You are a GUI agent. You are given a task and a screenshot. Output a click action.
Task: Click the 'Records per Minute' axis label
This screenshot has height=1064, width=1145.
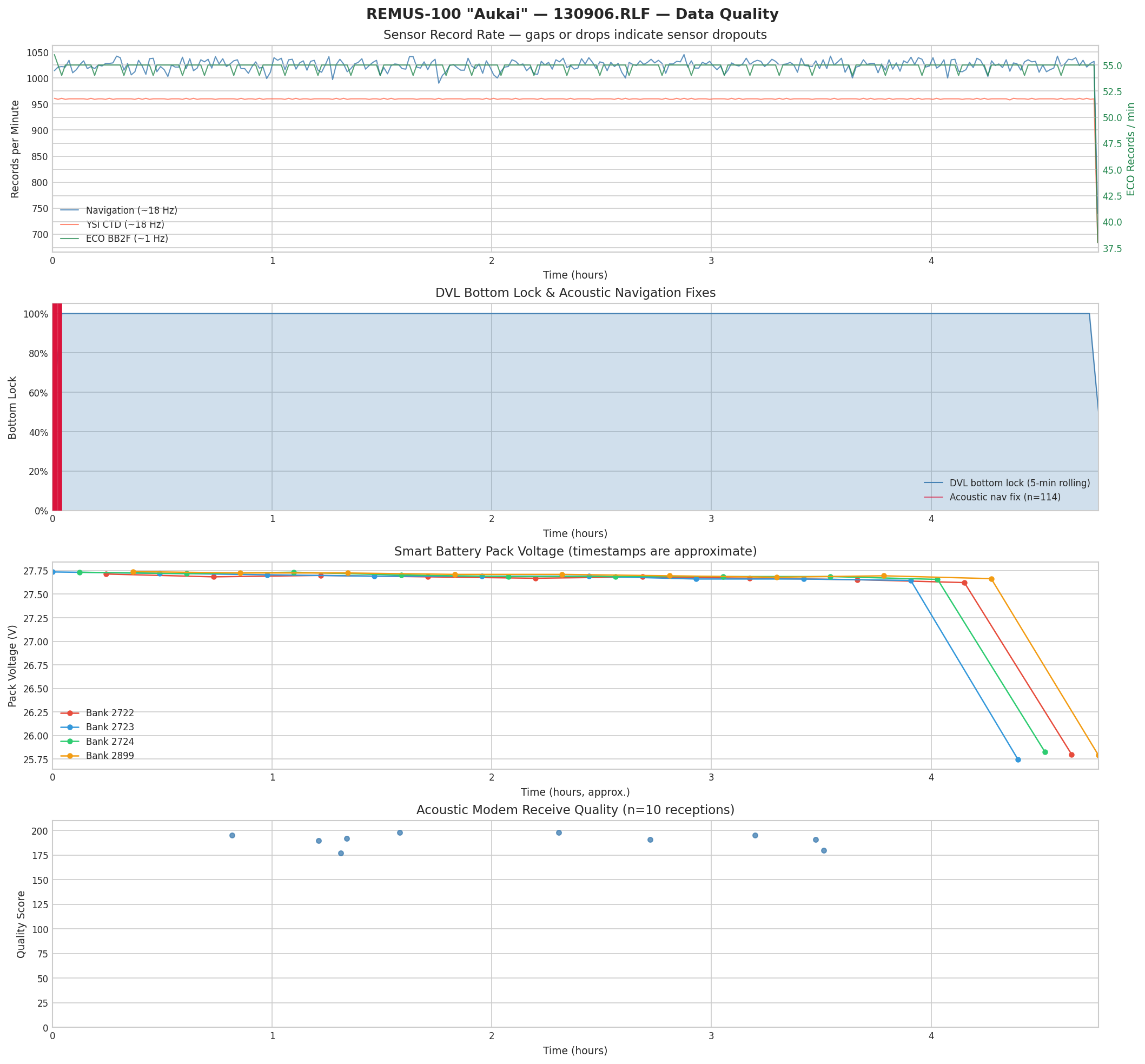click(15, 149)
